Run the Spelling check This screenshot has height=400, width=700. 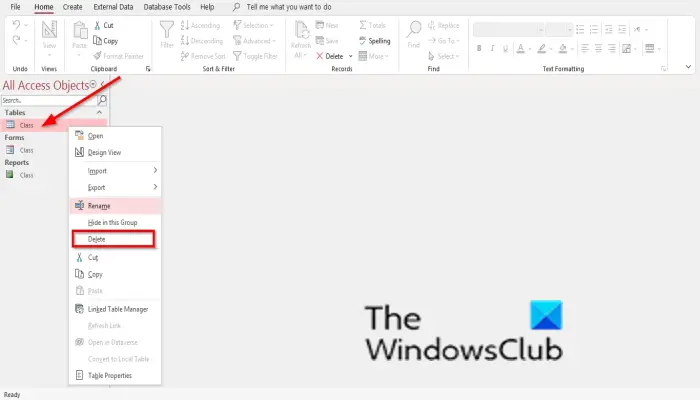point(375,41)
